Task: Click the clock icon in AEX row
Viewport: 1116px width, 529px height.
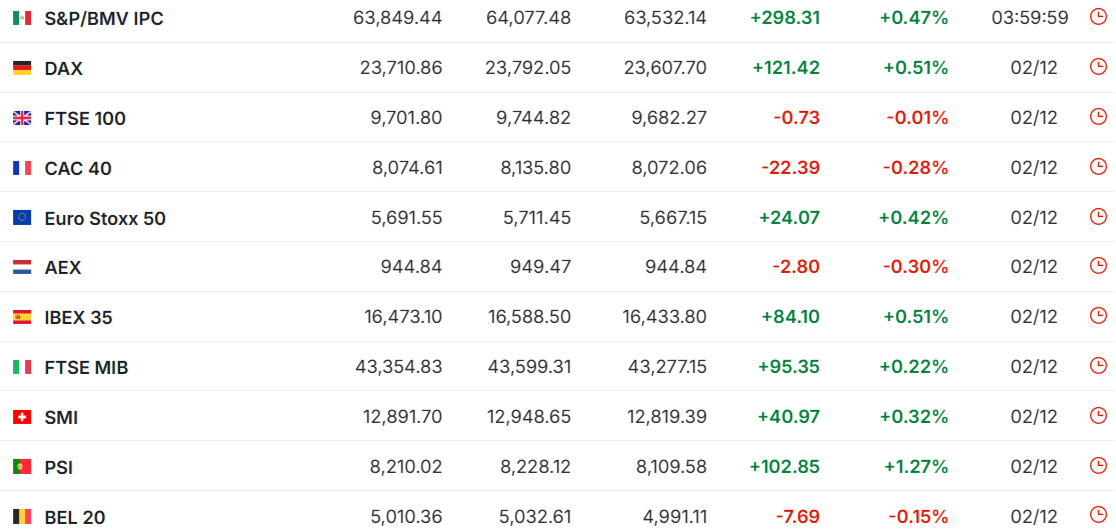Action: (x=1098, y=267)
